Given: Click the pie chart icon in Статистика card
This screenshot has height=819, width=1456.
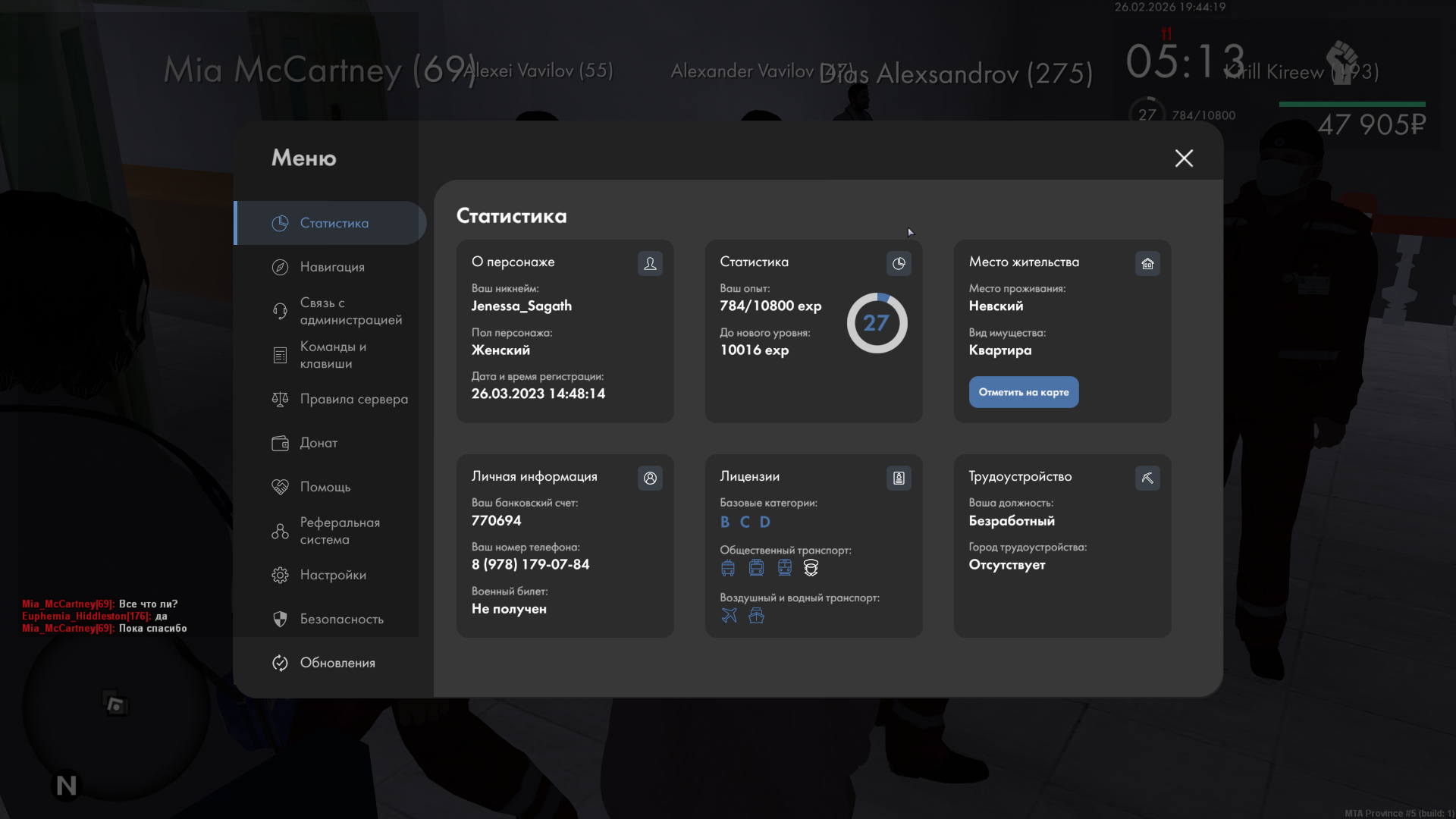Looking at the screenshot, I should click(x=899, y=263).
